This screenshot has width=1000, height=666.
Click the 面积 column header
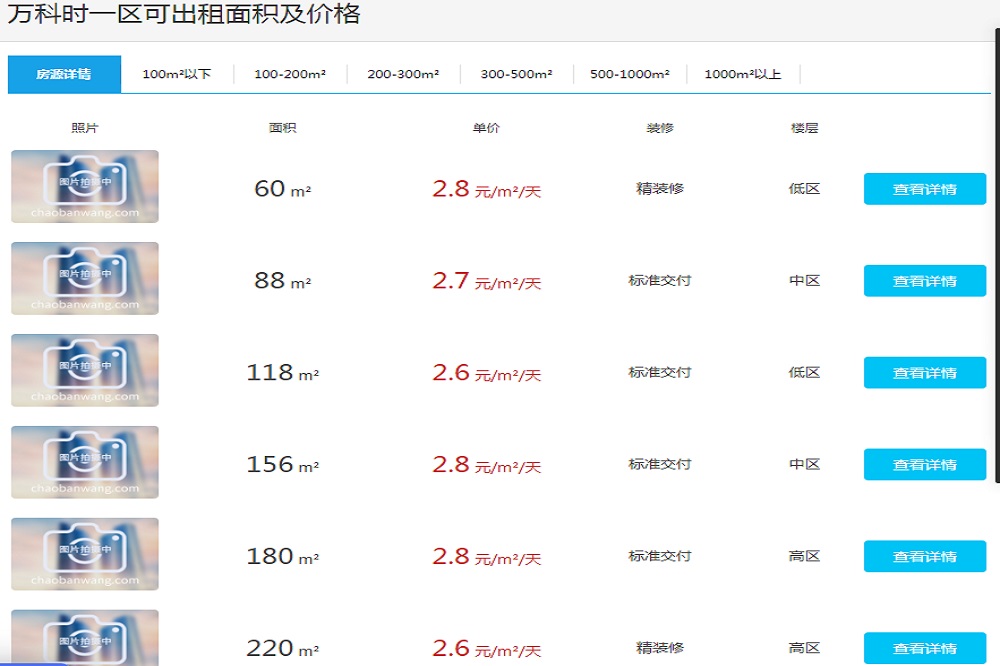pos(283,128)
